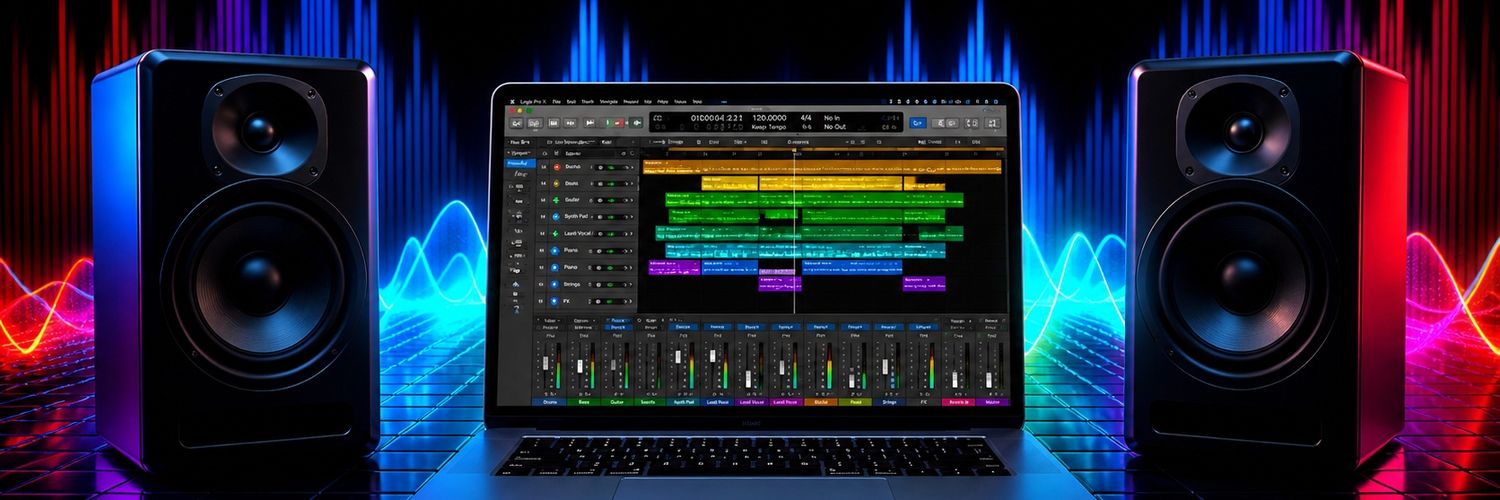The image size is (1500, 500).
Task: Select the Synth Pad track icon
Action: (556, 216)
